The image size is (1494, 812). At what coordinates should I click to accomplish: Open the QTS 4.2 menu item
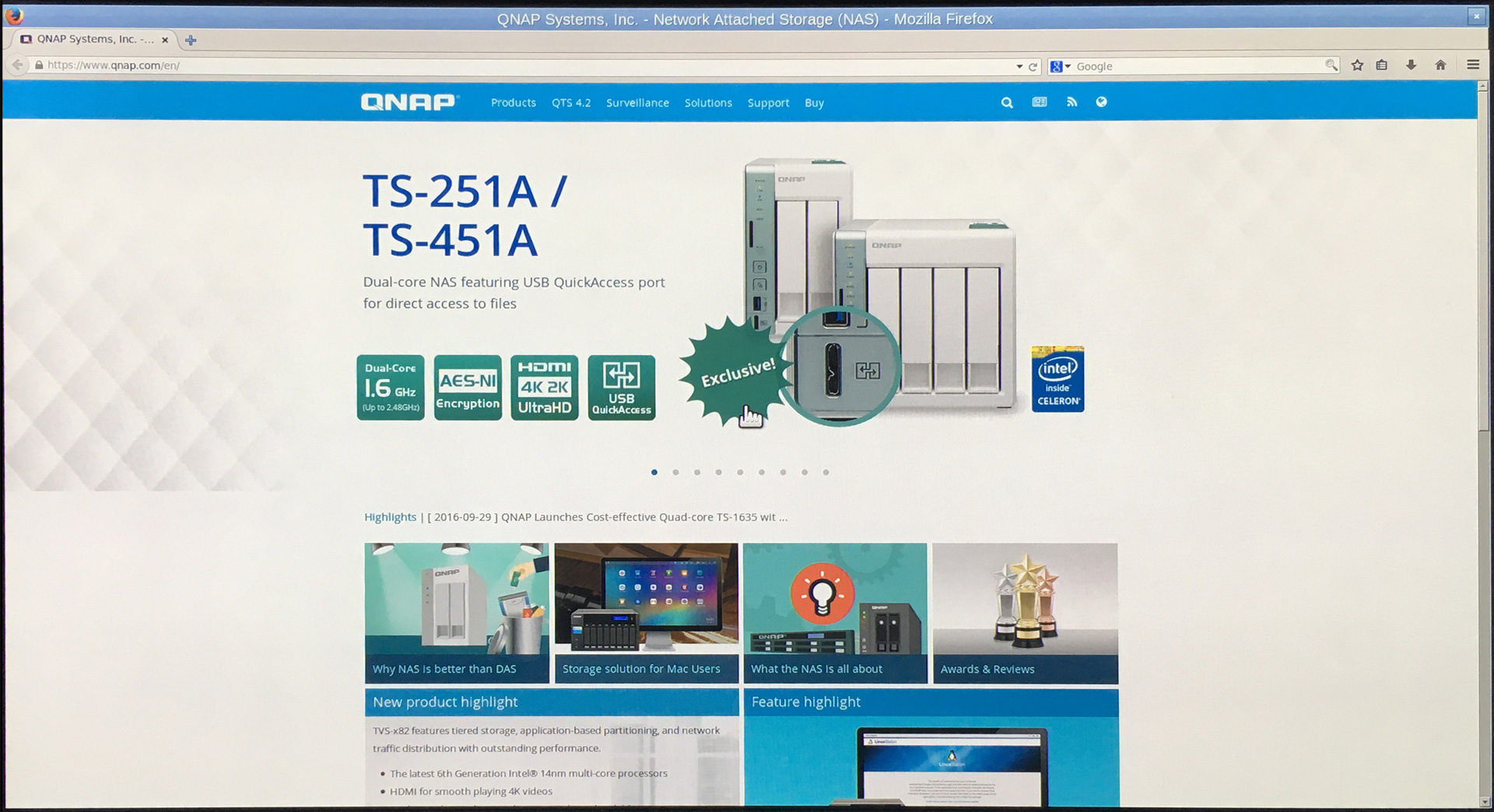[571, 103]
